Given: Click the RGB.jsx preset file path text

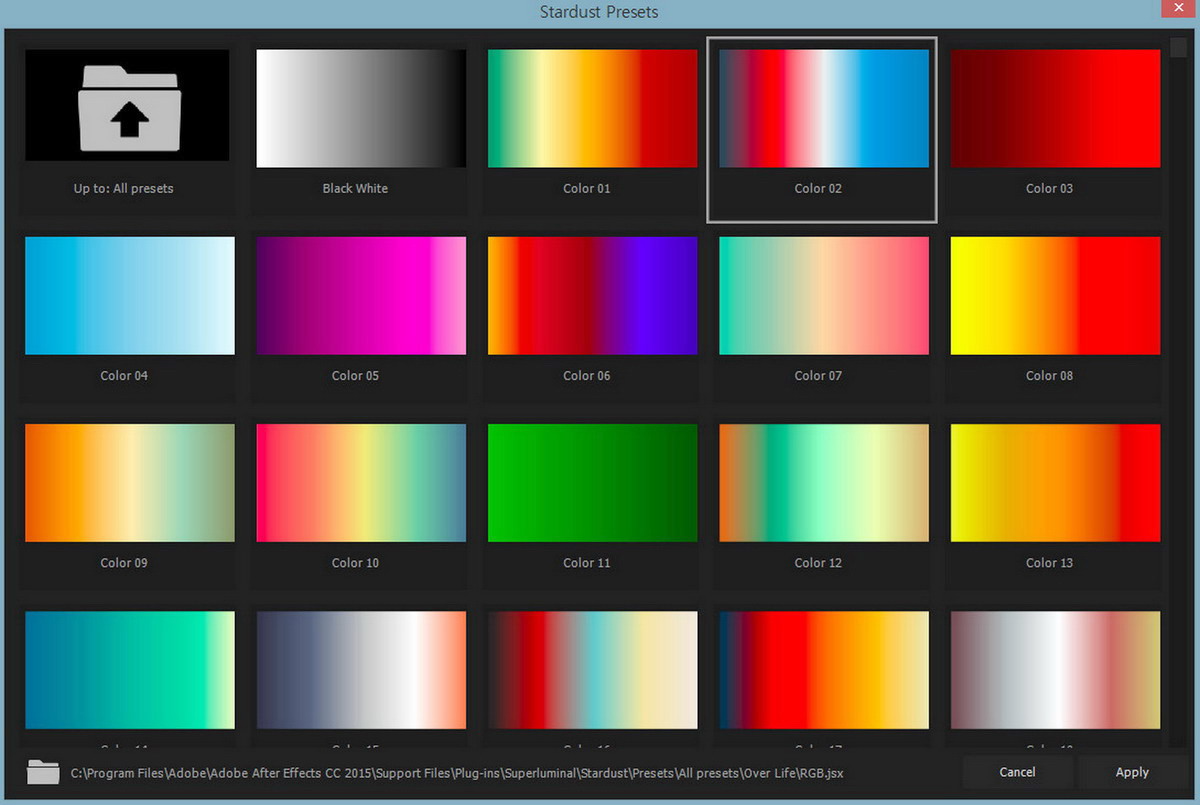Looking at the screenshot, I should [x=457, y=773].
